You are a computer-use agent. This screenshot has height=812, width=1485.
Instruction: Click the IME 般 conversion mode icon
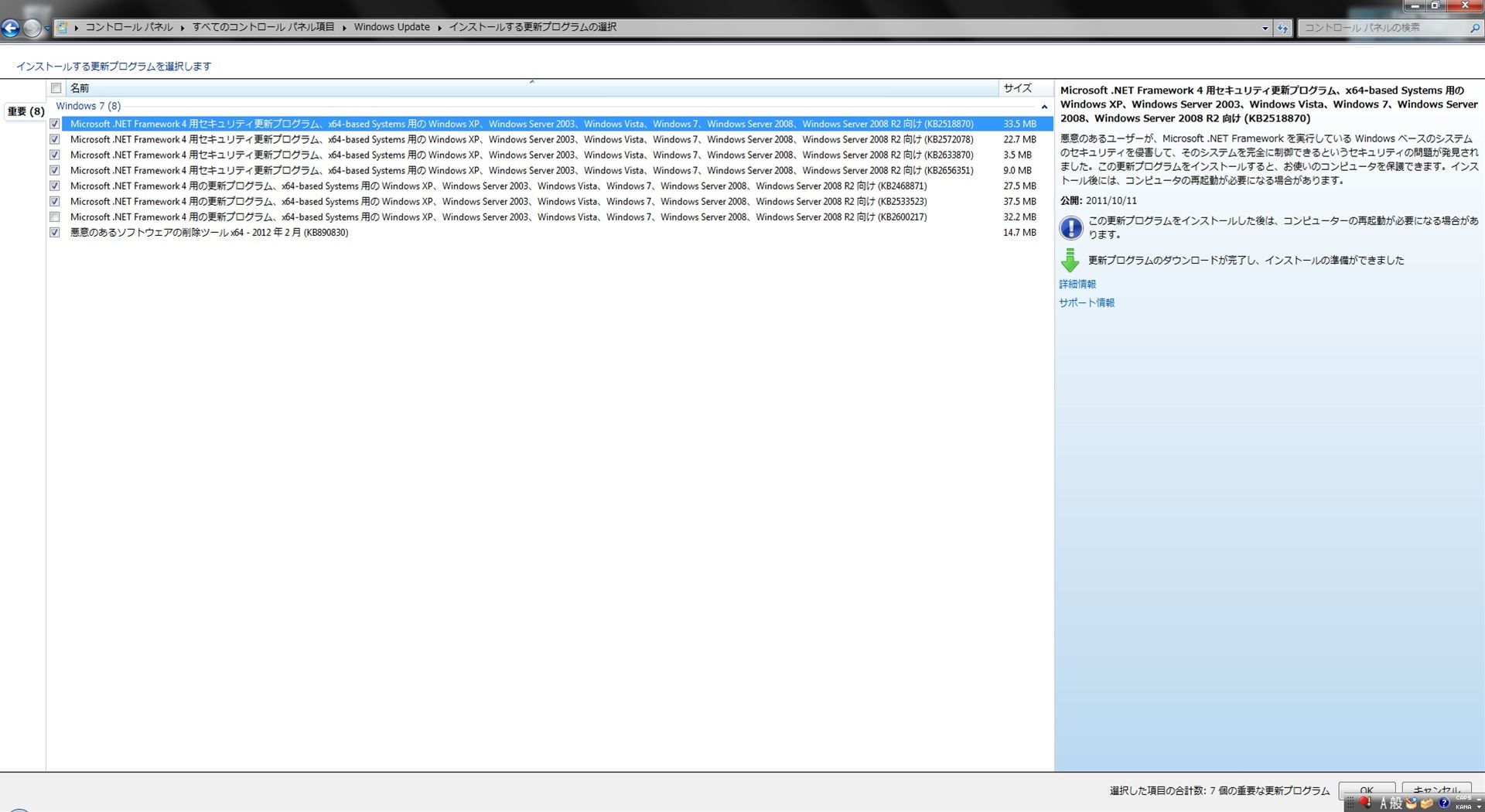click(1396, 804)
